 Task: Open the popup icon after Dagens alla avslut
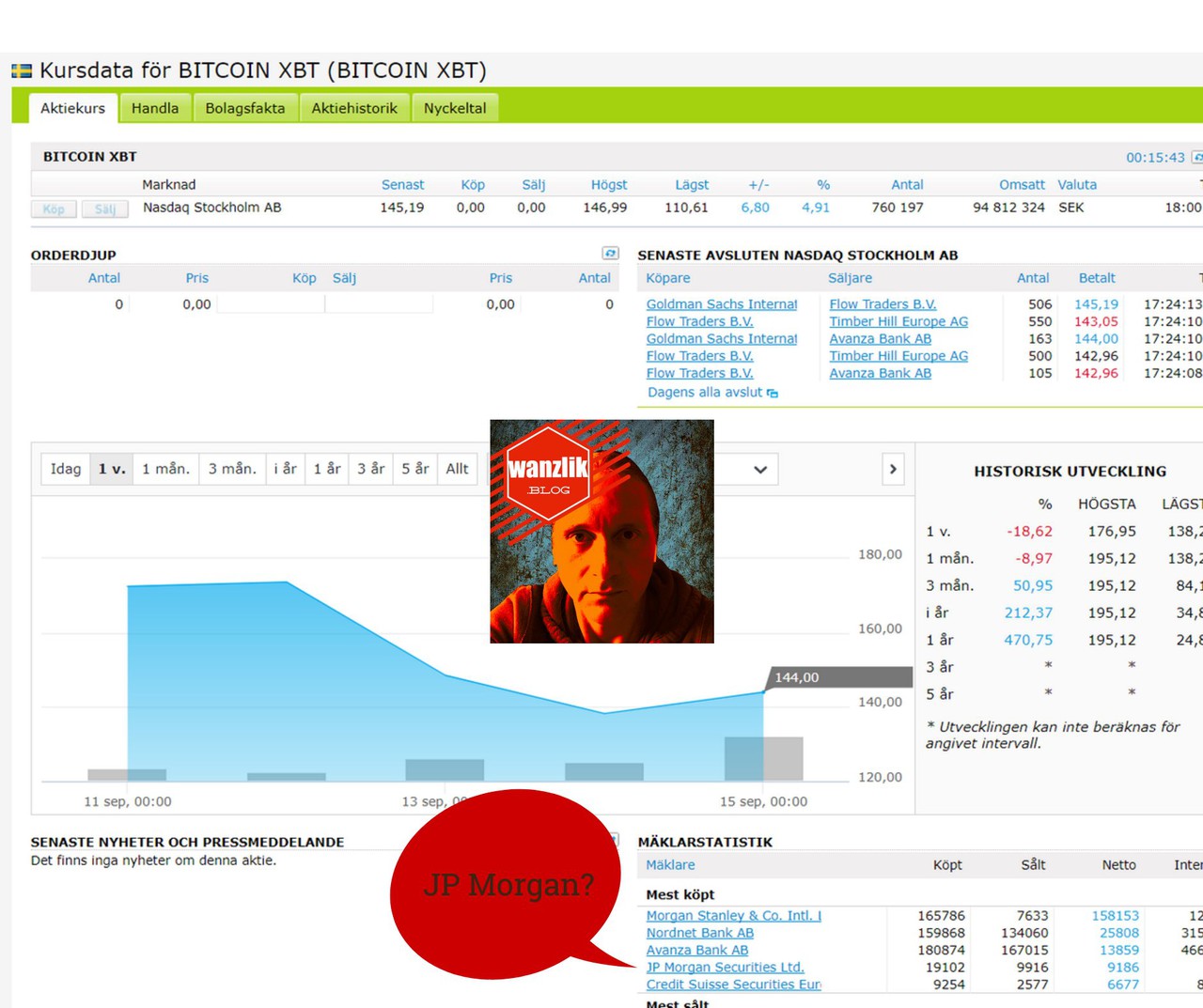point(773,393)
